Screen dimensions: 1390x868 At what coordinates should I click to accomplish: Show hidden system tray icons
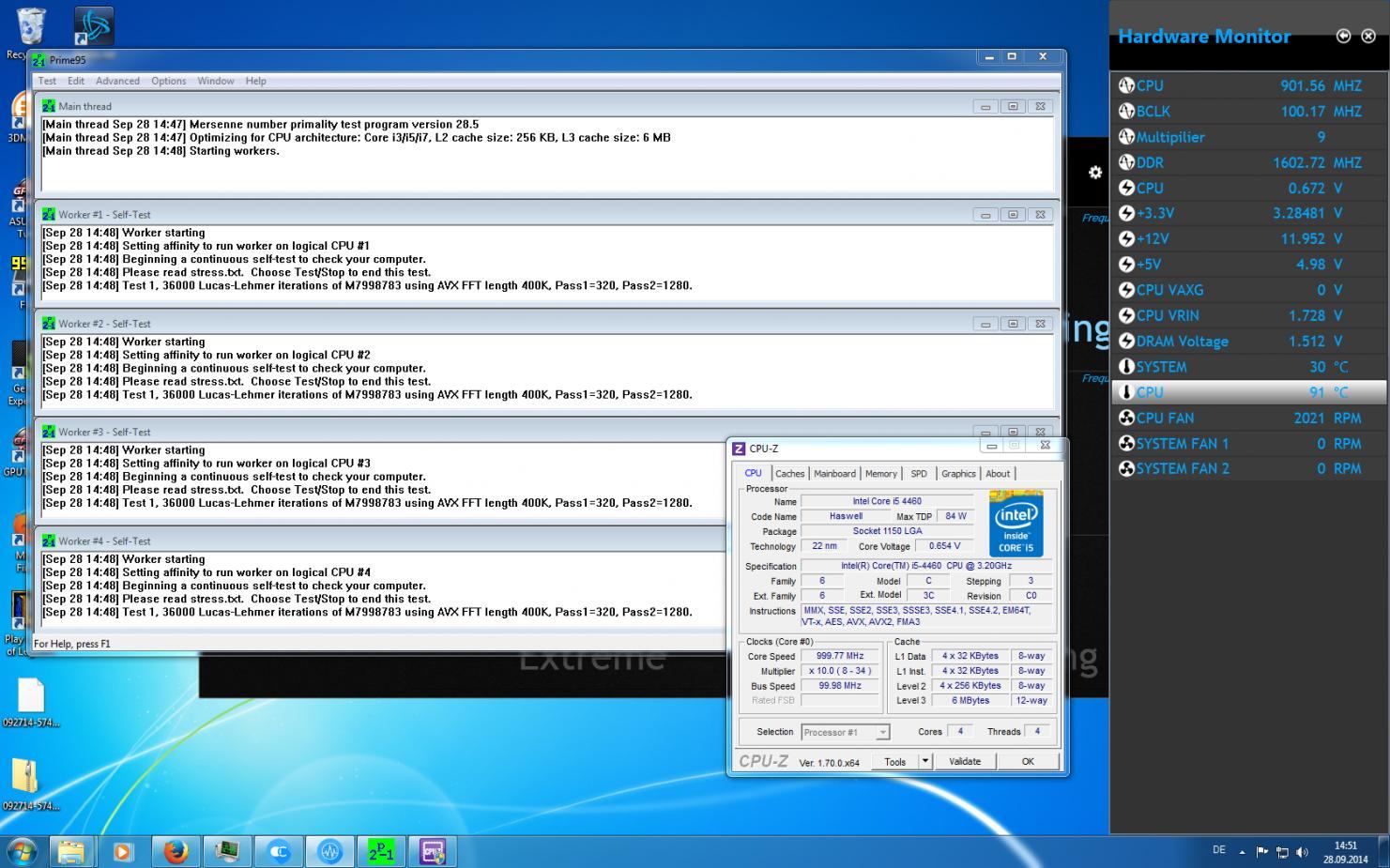[x=1242, y=853]
